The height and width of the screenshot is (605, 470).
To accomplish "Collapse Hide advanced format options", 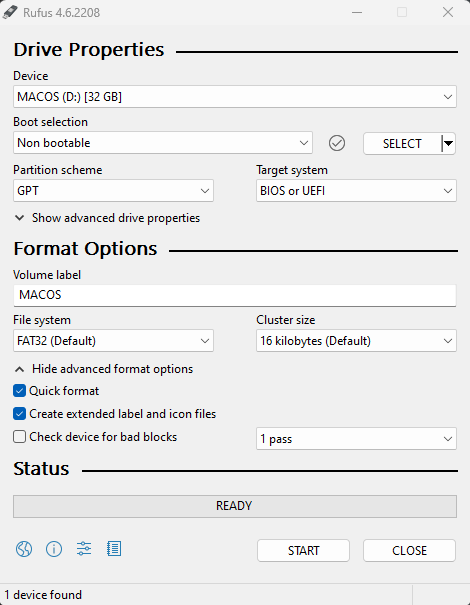I will point(104,369).
